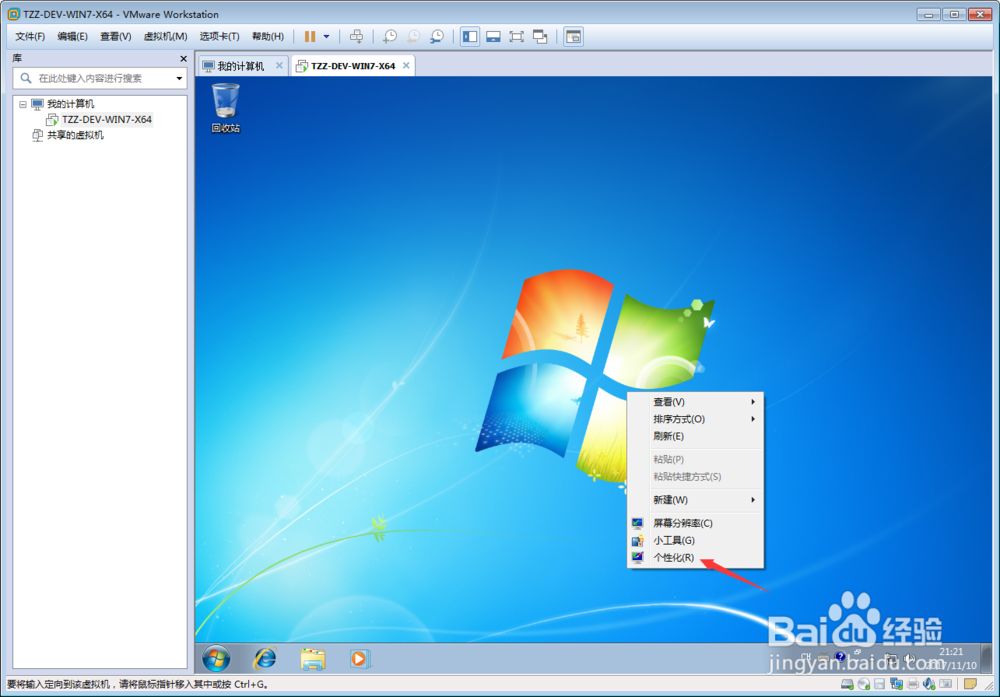Image resolution: width=1000 pixels, height=697 pixels.
Task: Click the network adapter status icon
Action: [x=896, y=684]
